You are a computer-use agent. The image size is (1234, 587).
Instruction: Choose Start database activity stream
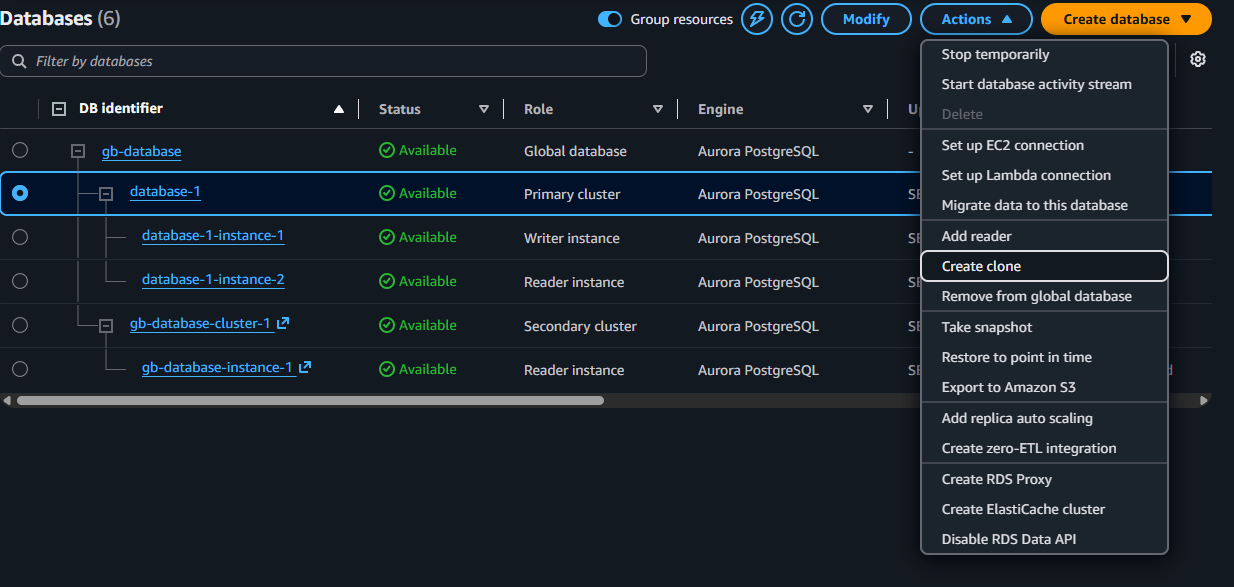(x=1044, y=84)
